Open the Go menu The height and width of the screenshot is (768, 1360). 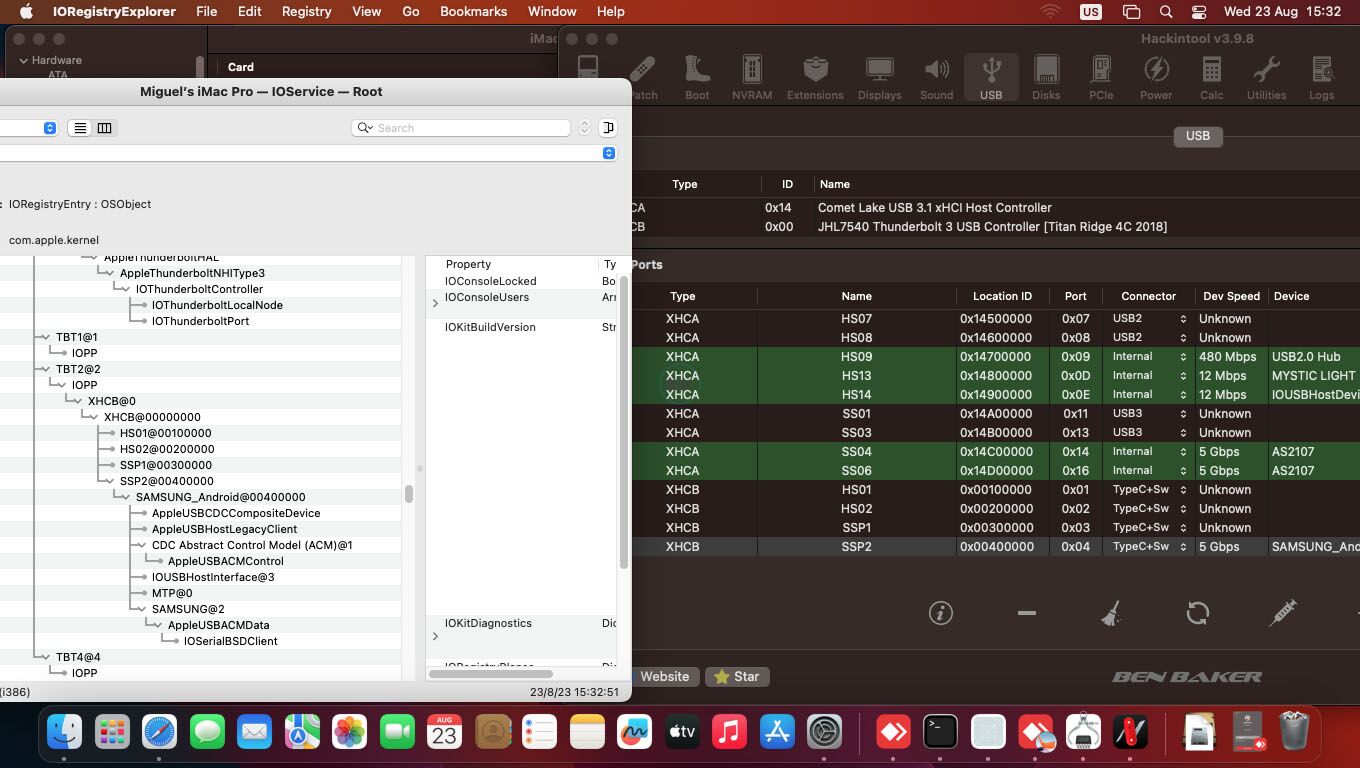(x=410, y=12)
